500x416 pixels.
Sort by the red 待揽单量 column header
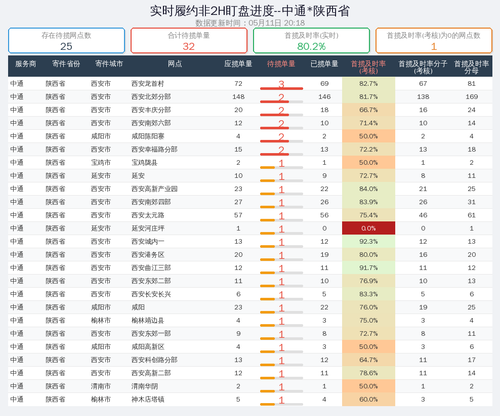pyautogui.click(x=281, y=64)
